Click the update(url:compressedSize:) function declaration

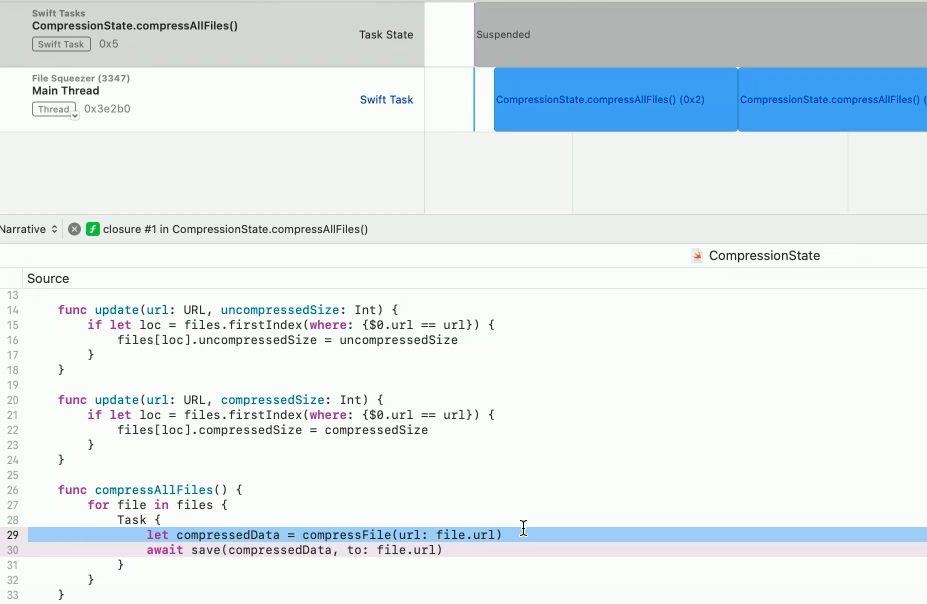pyautogui.click(x=221, y=400)
